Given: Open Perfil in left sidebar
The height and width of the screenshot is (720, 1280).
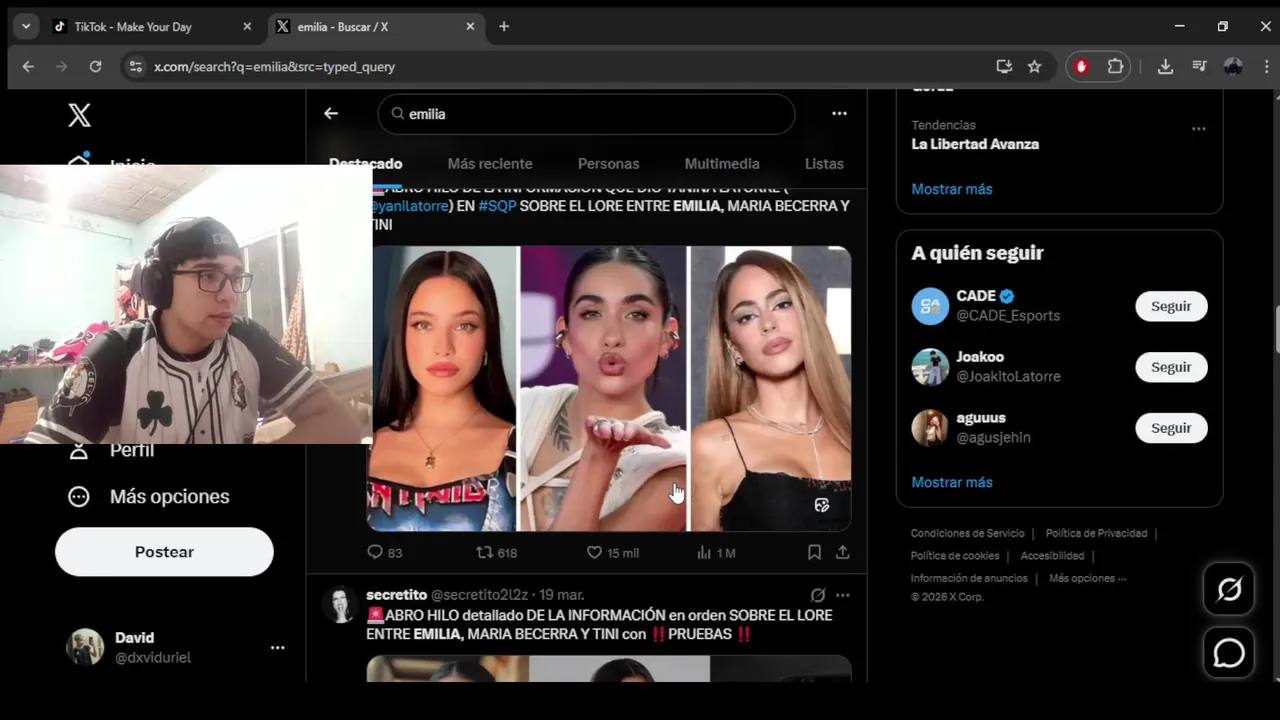Looking at the screenshot, I should tap(110, 450).
